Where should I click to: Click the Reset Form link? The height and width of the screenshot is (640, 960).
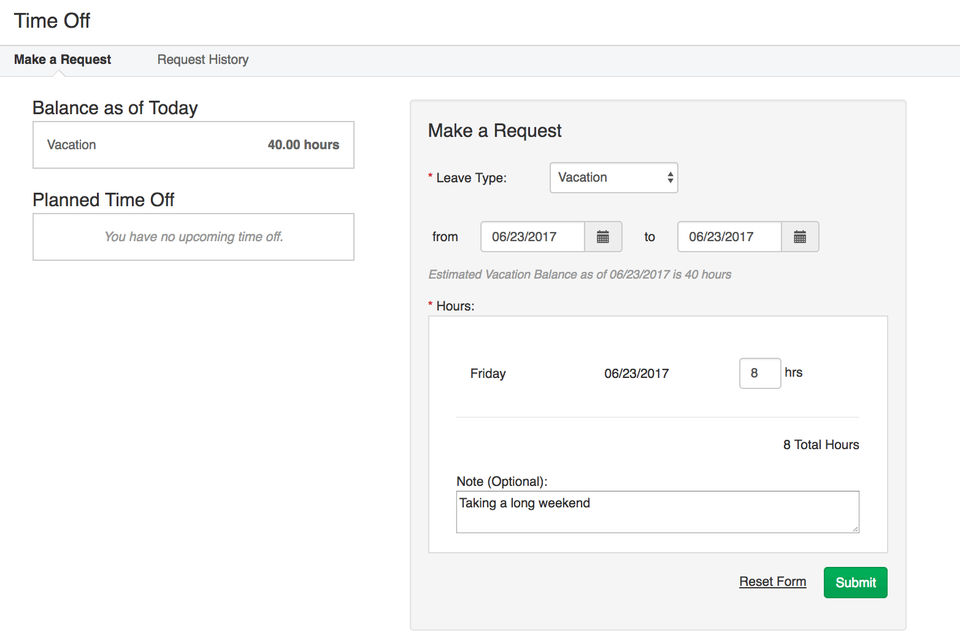(x=772, y=582)
